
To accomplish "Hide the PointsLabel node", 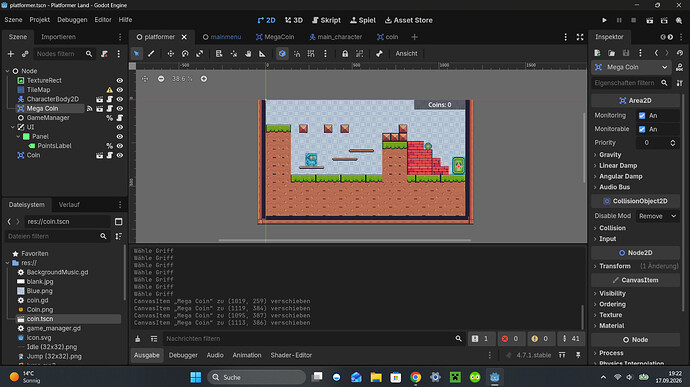I will pos(120,146).
